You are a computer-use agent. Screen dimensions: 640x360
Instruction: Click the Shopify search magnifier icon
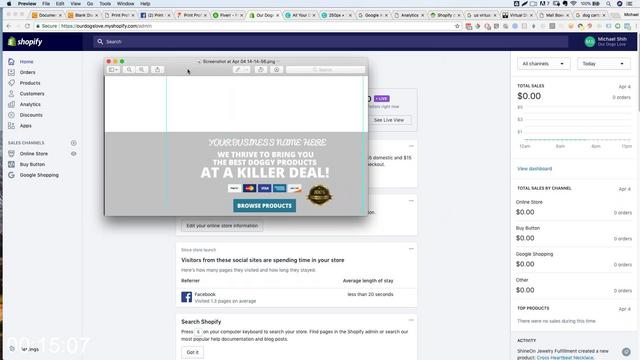click(100, 42)
